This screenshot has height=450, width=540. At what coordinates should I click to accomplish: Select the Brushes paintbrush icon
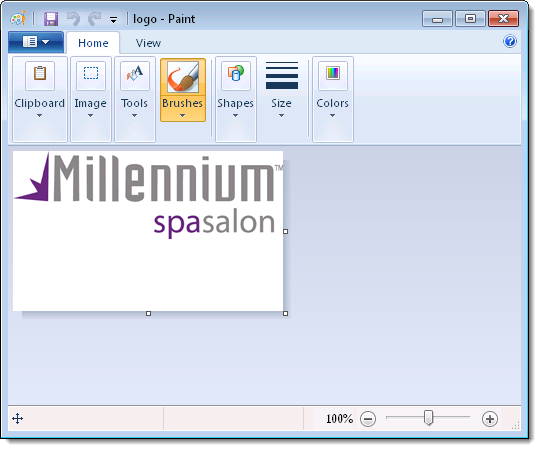click(x=183, y=77)
